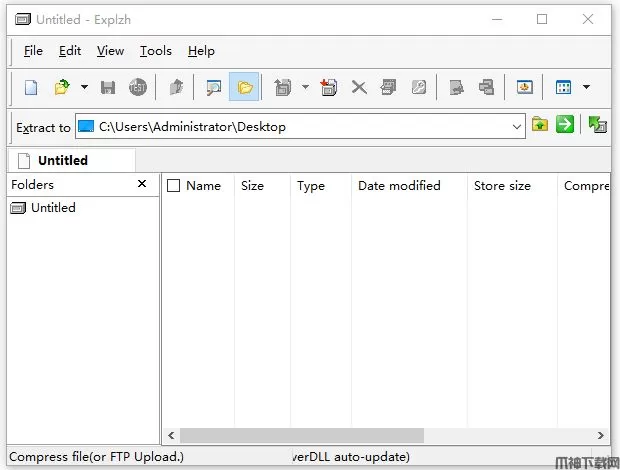Select the Untitled tab
Image resolution: width=620 pixels, height=470 pixels.
pyautogui.click(x=62, y=160)
